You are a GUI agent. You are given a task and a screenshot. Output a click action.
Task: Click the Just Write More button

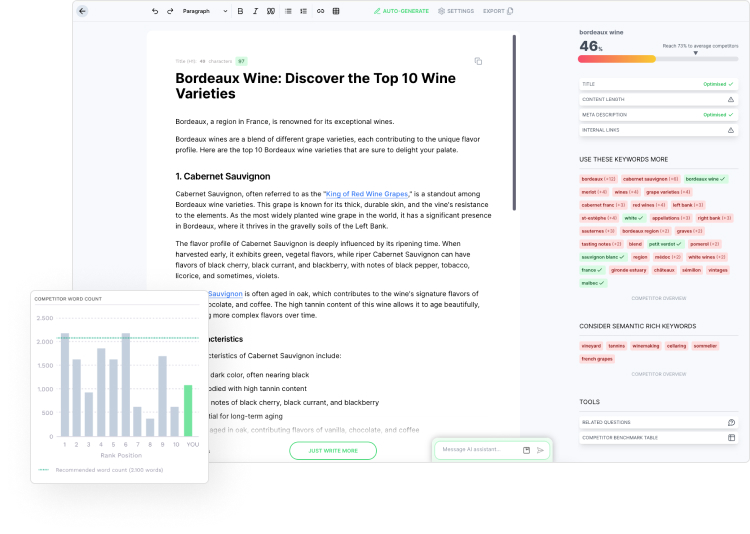coord(333,451)
